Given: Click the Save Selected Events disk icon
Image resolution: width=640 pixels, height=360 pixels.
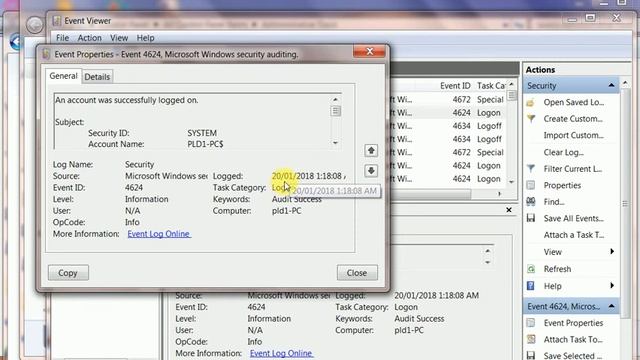Looking at the screenshot, I should [x=531, y=356].
